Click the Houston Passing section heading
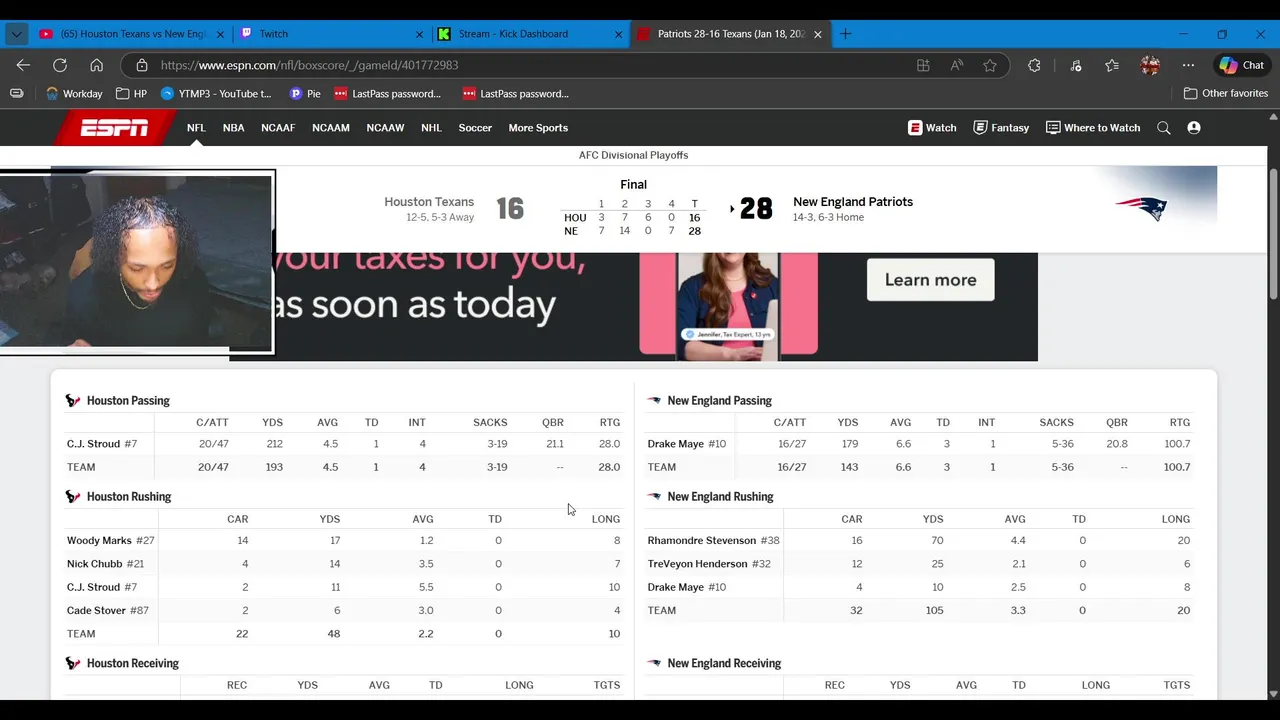 pos(128,401)
